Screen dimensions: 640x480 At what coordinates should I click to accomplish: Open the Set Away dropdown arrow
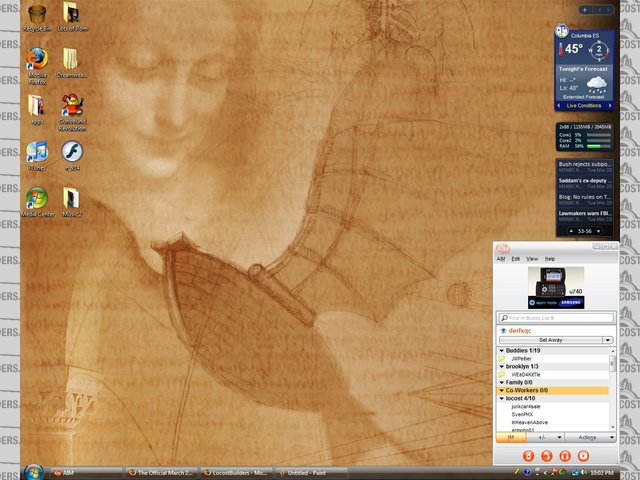(607, 340)
